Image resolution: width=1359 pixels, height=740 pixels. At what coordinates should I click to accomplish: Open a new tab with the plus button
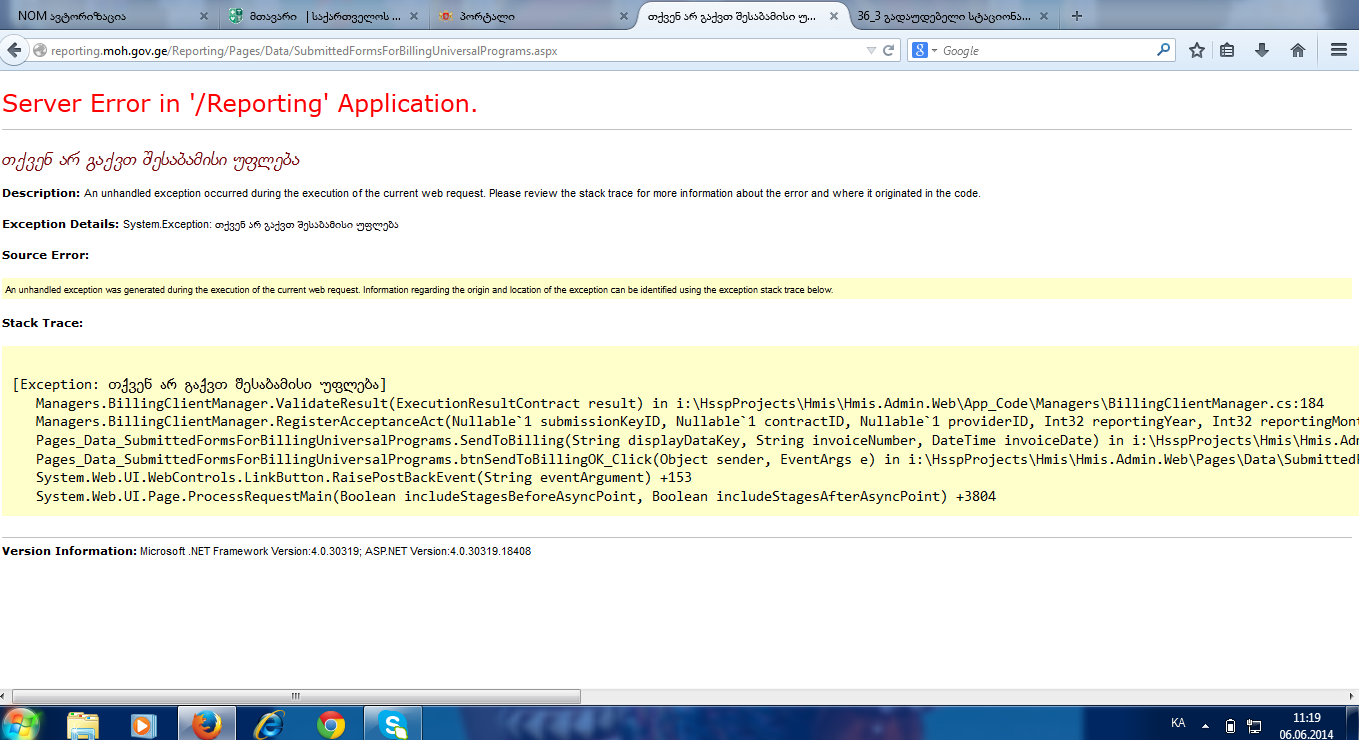tap(1077, 16)
